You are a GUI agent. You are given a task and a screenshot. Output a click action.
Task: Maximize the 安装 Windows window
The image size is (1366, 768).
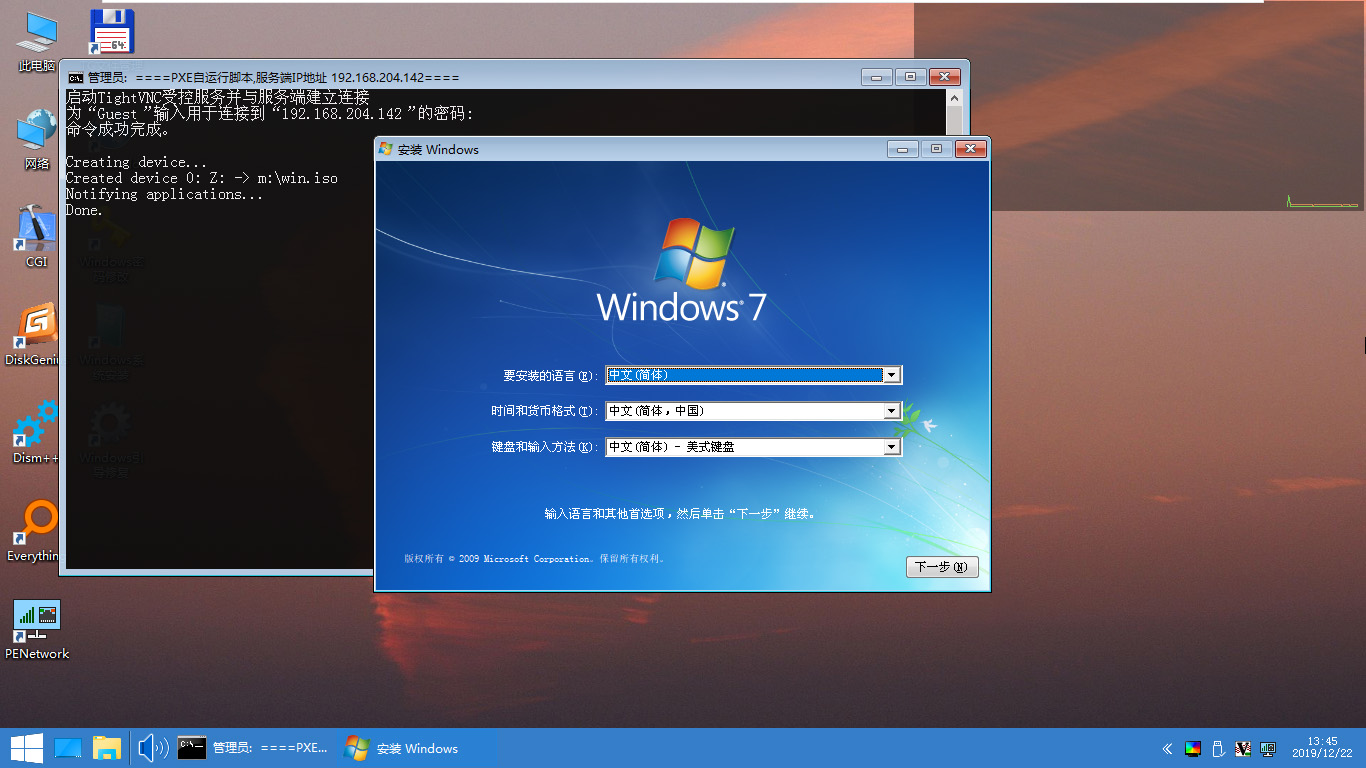point(936,149)
